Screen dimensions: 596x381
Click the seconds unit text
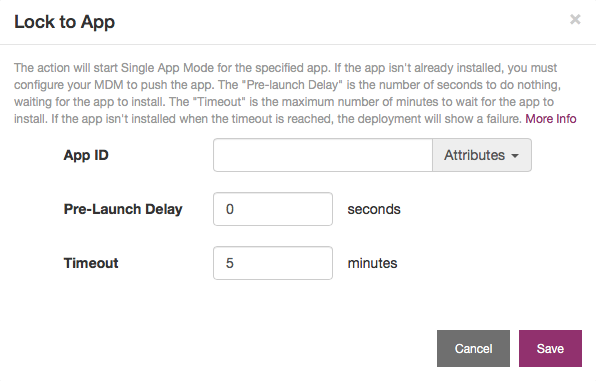point(374,210)
